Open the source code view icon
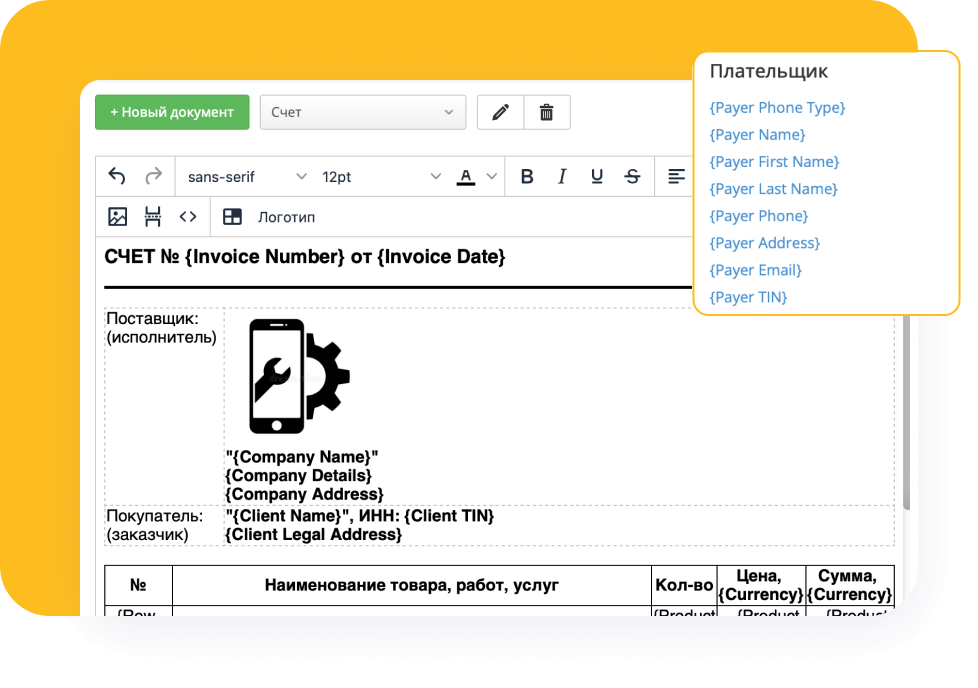 pos(188,217)
